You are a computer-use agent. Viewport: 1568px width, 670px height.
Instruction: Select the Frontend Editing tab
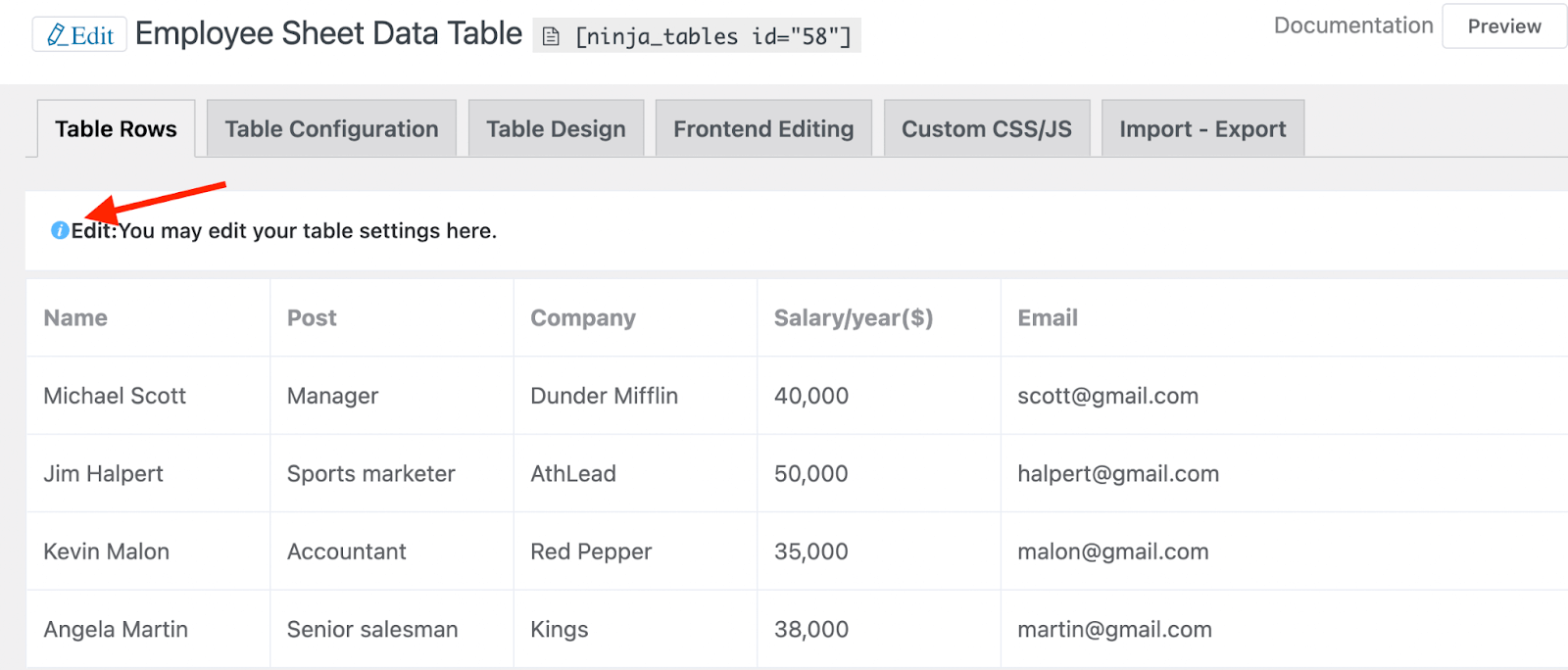coord(762,128)
